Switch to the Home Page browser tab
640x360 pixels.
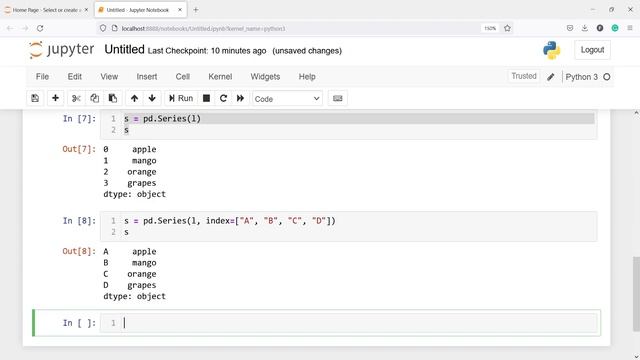tap(46, 10)
